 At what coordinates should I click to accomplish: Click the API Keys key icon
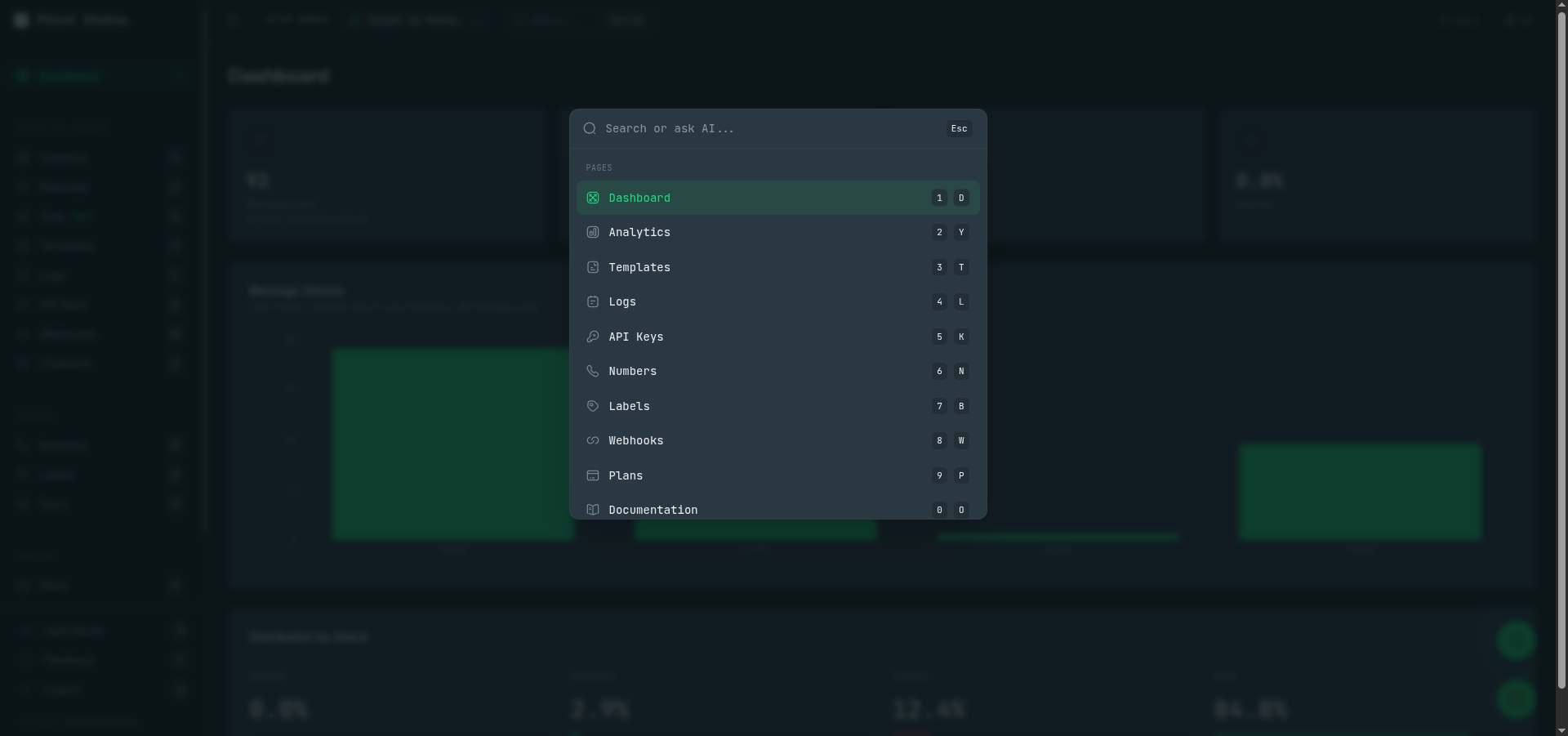593,337
